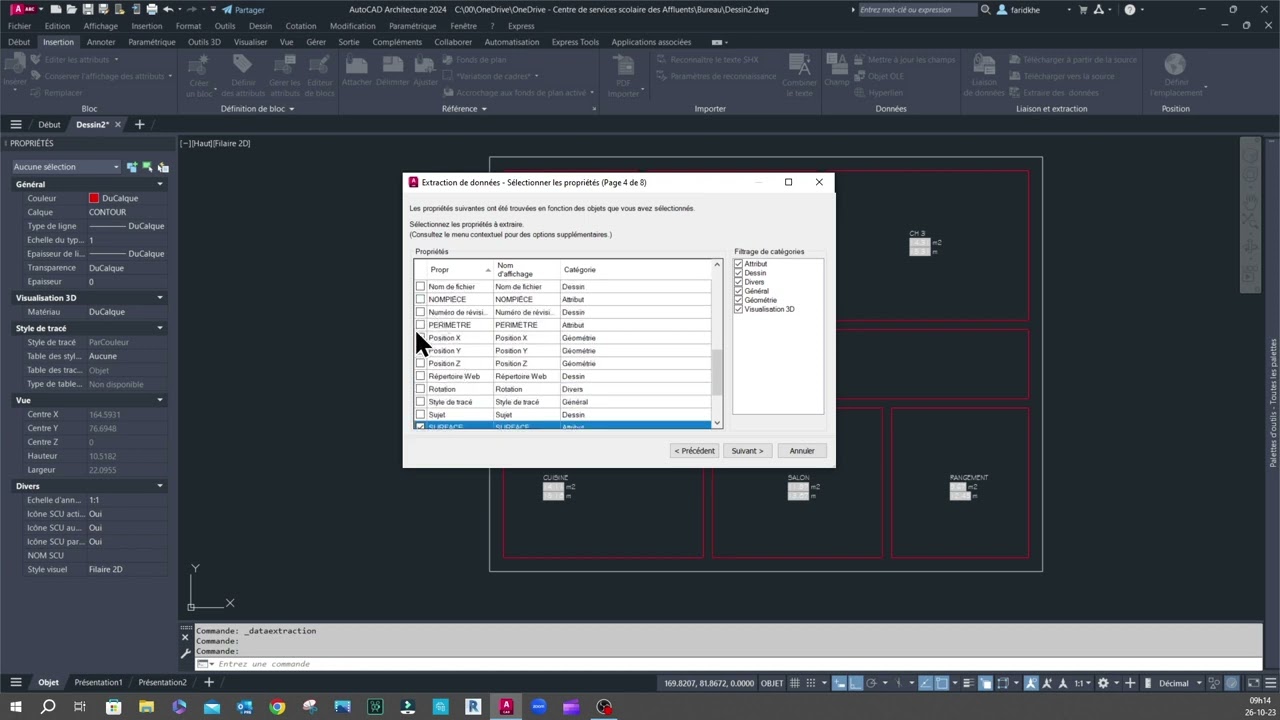Click the Annuler button
The width and height of the screenshot is (1280, 720).
(802, 451)
